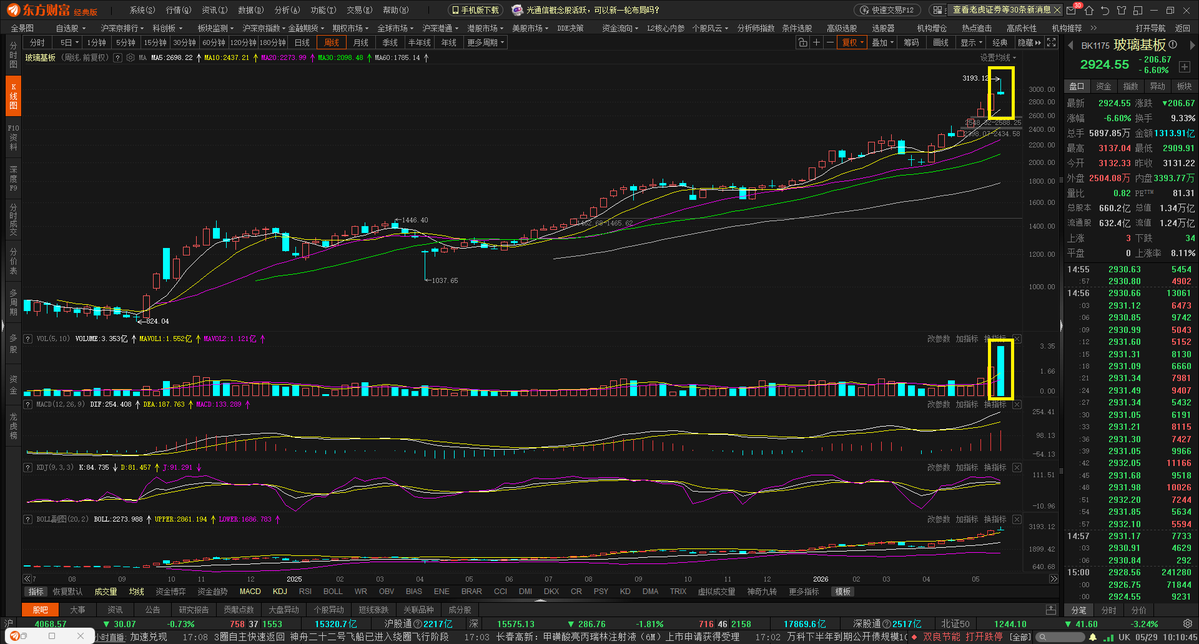This screenshot has width=1199, height=644.
Task: Click the 手机版下载 button
Action: (x=475, y=10)
